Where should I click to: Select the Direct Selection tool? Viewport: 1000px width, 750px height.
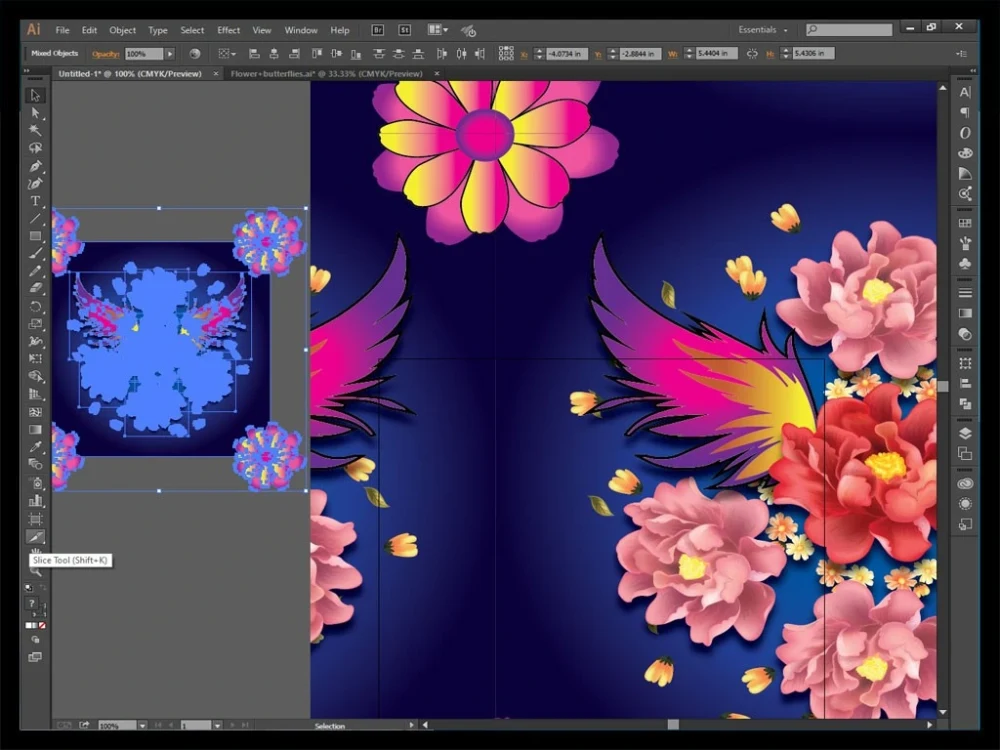(x=35, y=113)
